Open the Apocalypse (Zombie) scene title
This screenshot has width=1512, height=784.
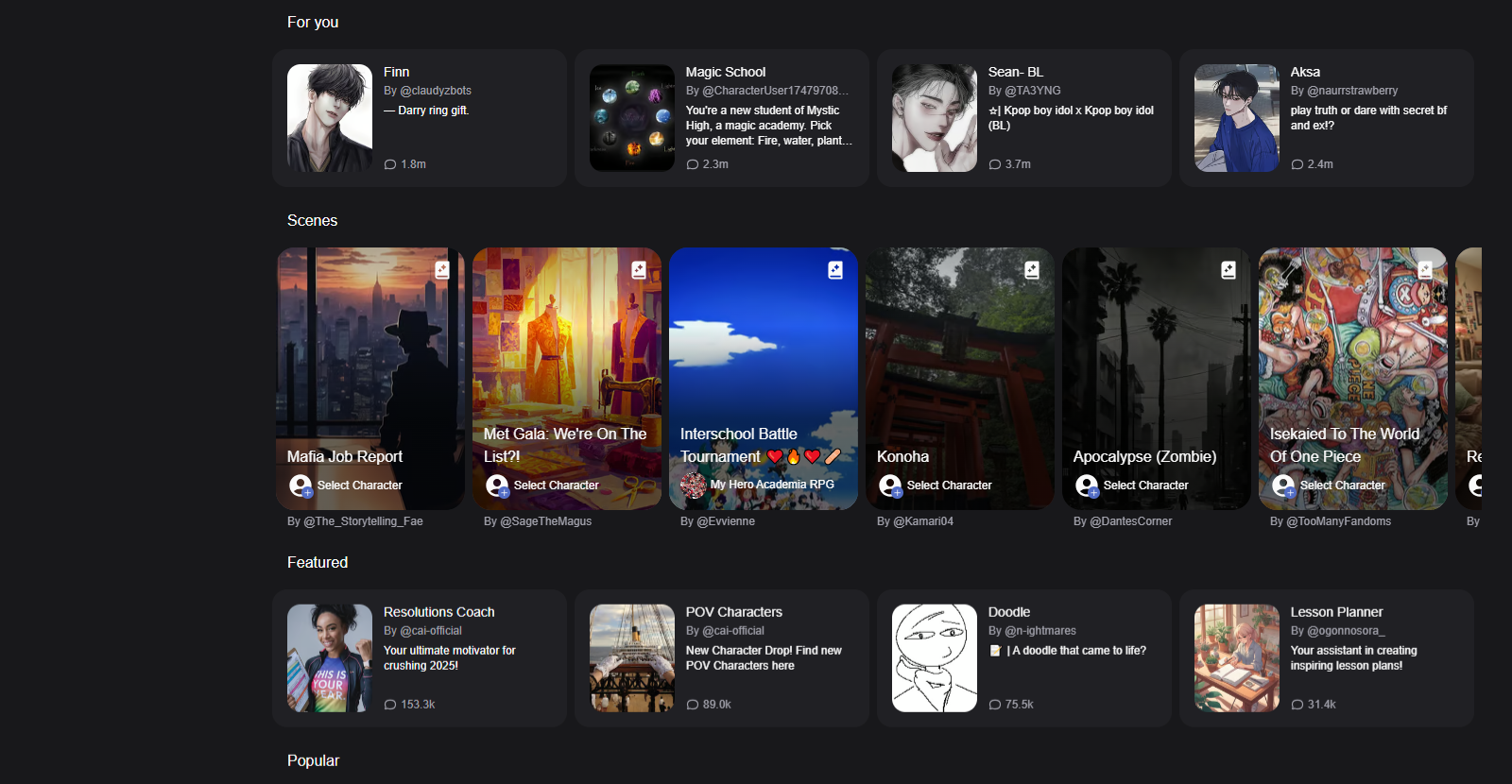(1145, 456)
